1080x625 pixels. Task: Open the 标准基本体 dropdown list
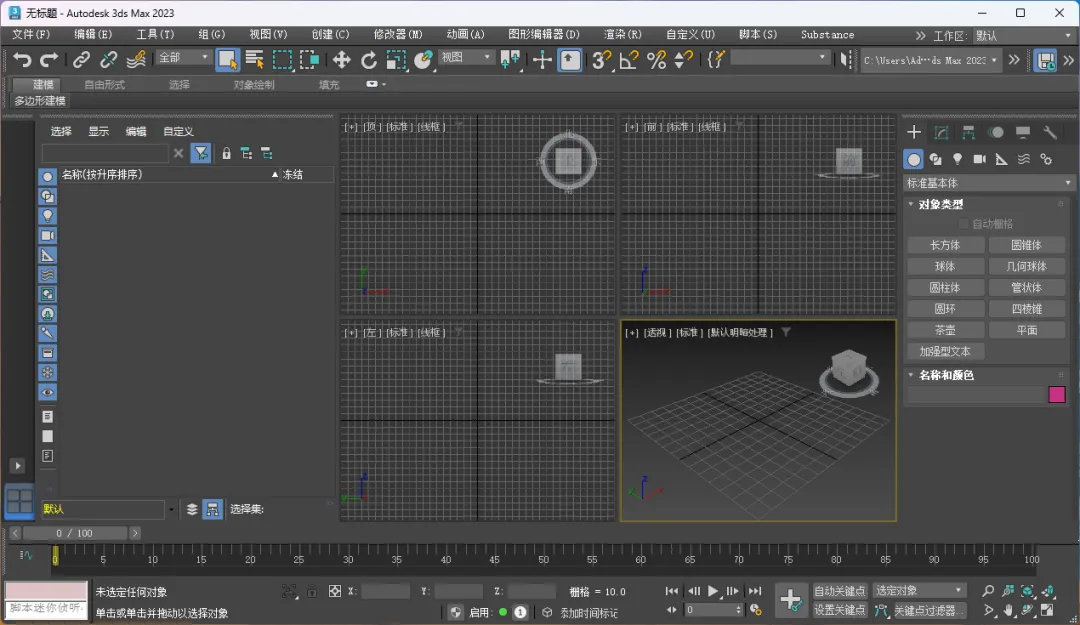(x=990, y=183)
